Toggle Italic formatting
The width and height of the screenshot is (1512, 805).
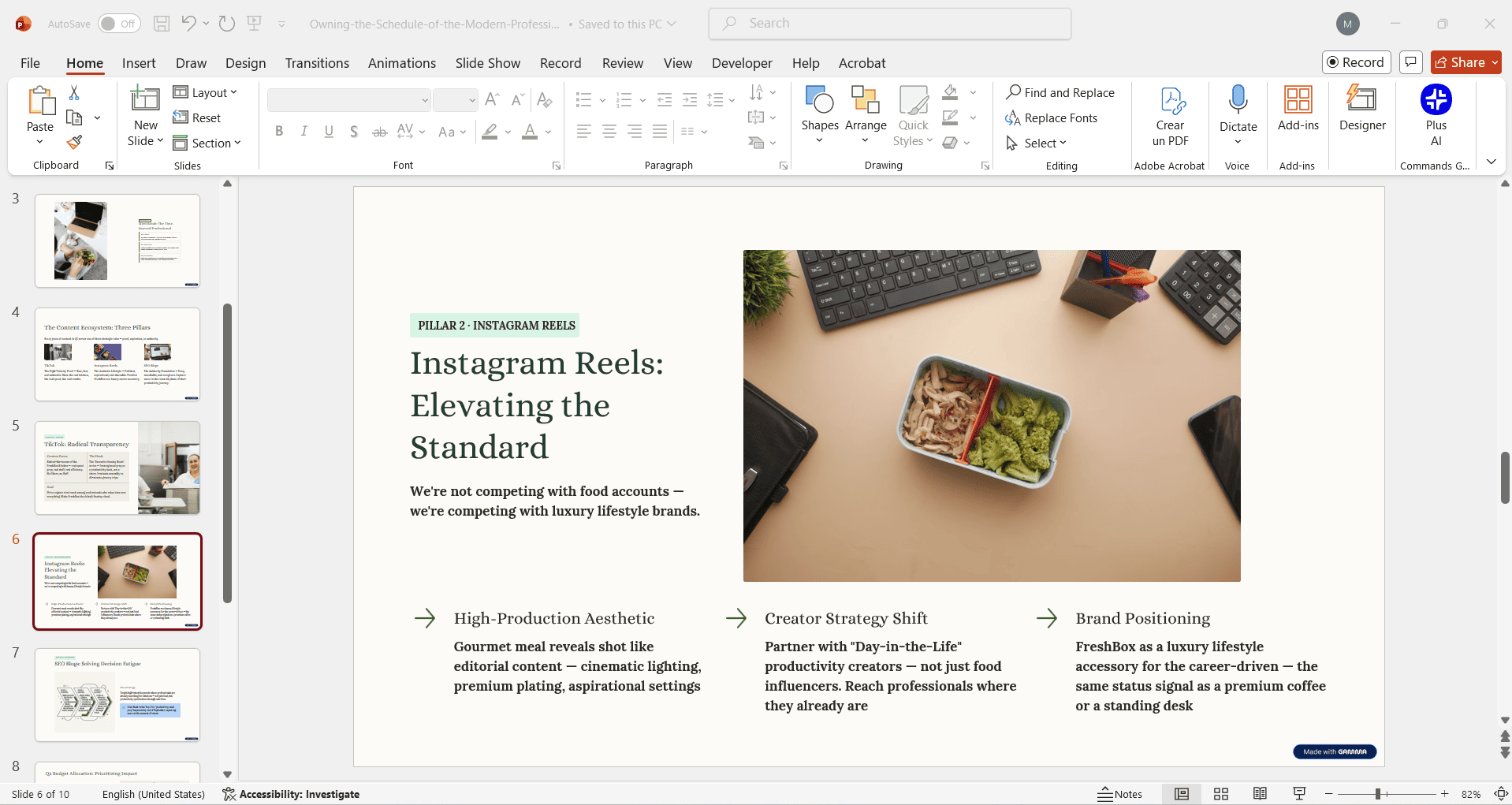304,132
